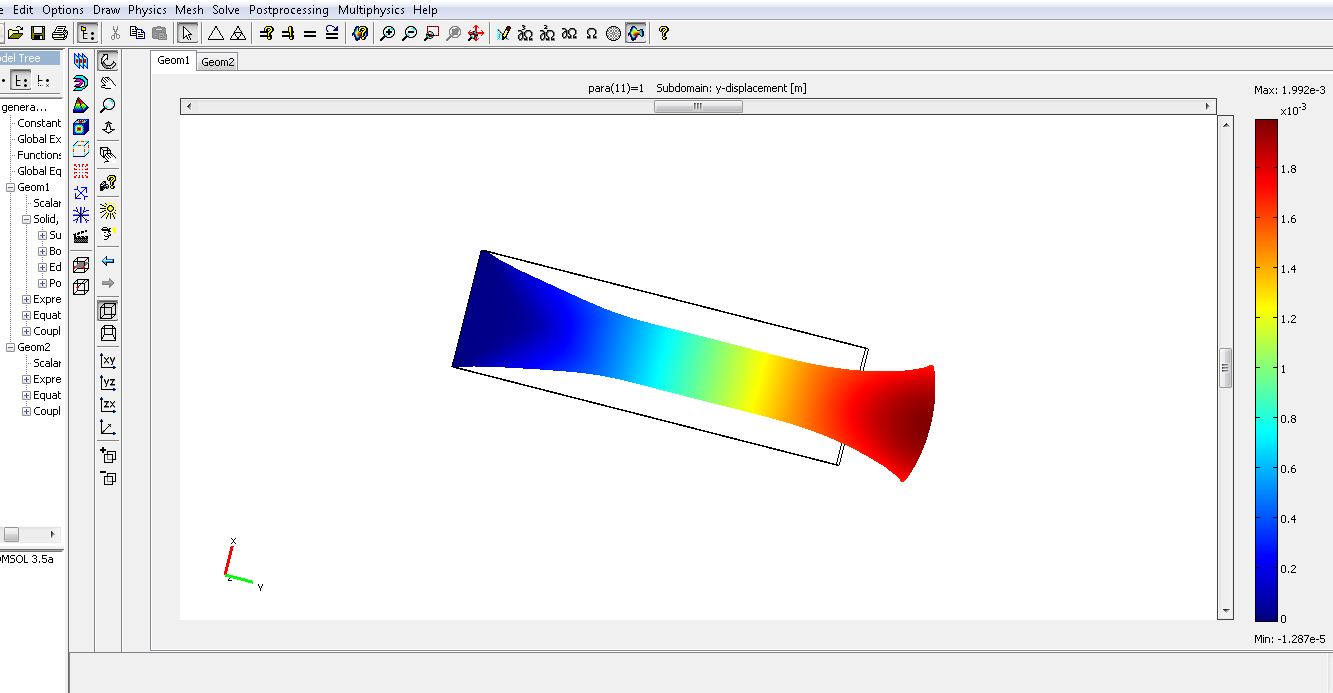
Task: Click the Go to XY View icon
Action: tap(108, 360)
